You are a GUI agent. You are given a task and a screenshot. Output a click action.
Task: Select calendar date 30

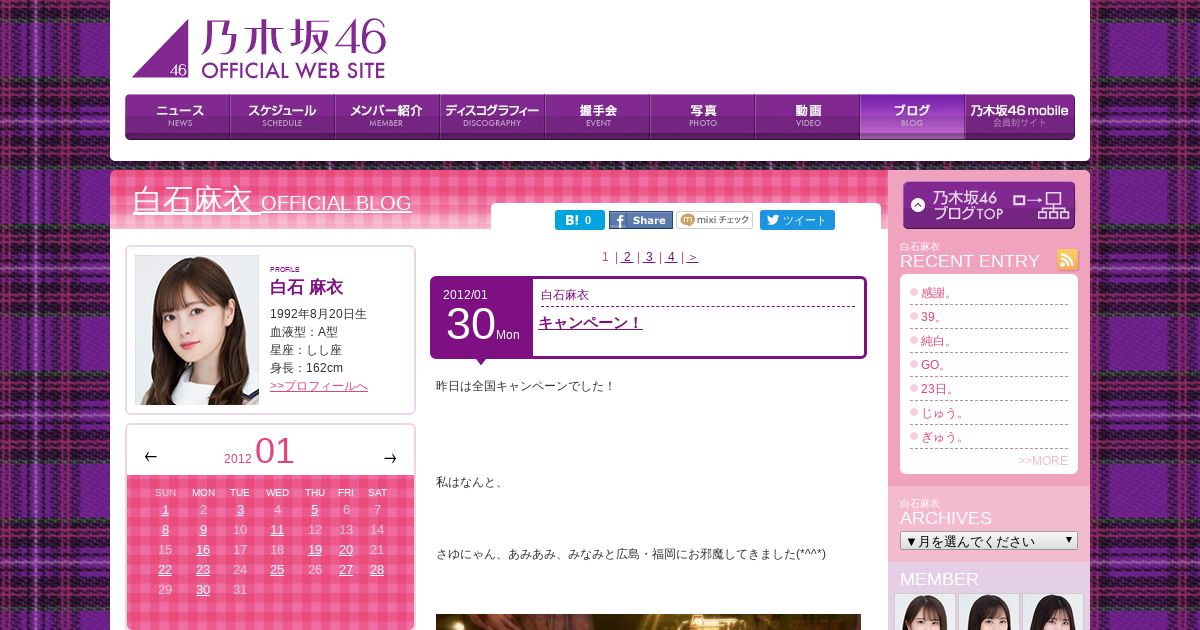[x=203, y=590]
